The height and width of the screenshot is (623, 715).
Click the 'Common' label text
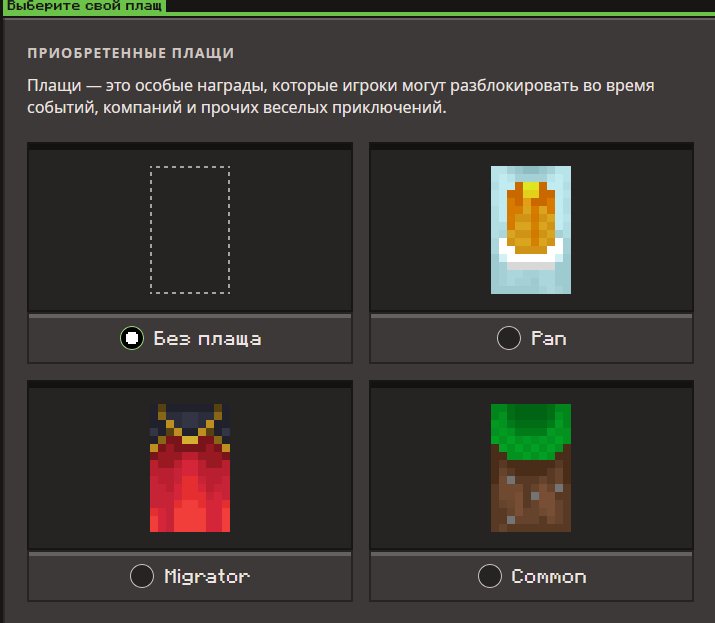pos(549,576)
